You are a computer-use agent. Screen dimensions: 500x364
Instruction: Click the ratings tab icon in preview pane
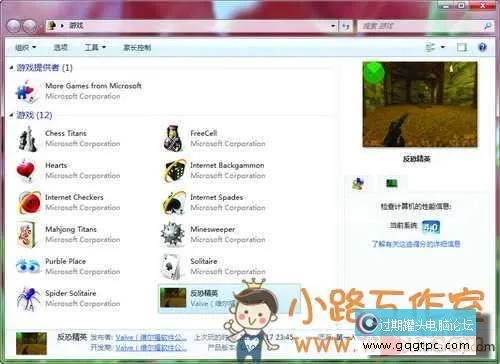(x=358, y=183)
